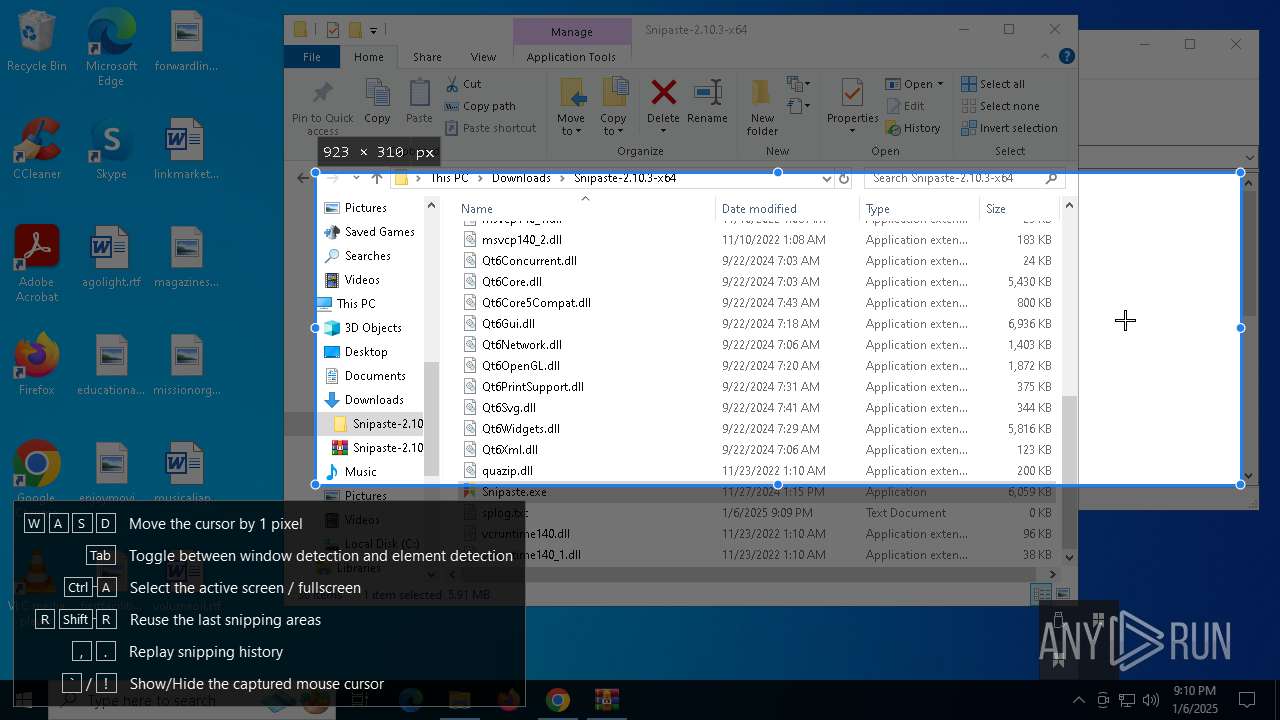
Task: Open the Open button dropdown
Action: tap(940, 84)
